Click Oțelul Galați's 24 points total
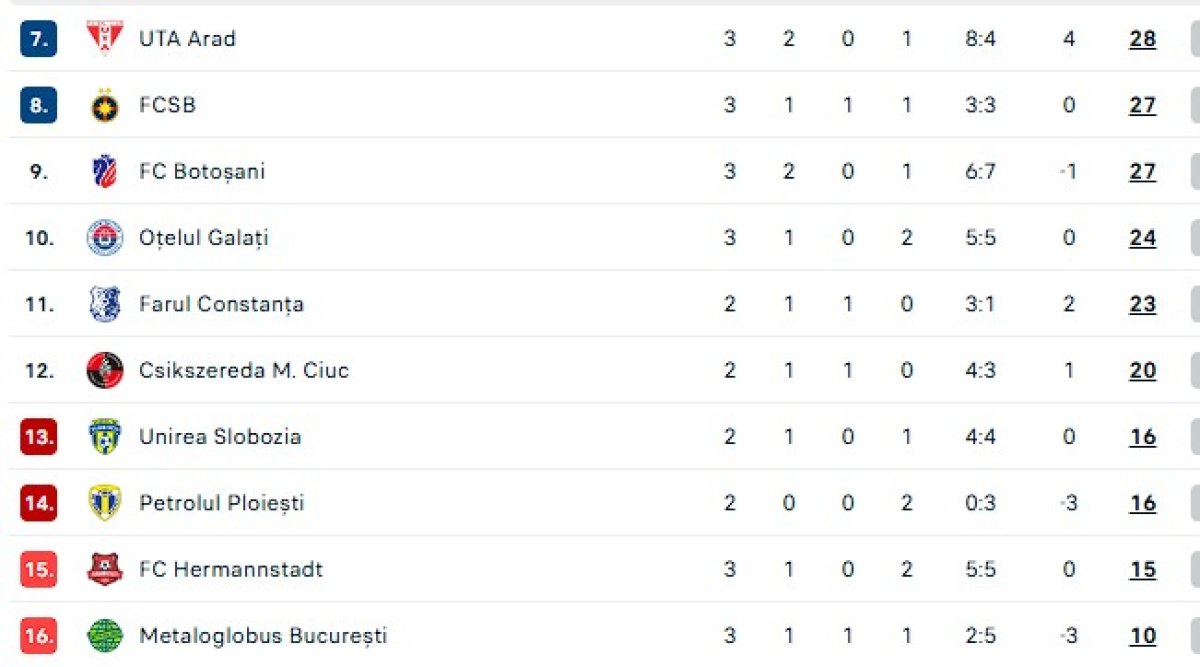This screenshot has height=667, width=1200. (x=1142, y=238)
